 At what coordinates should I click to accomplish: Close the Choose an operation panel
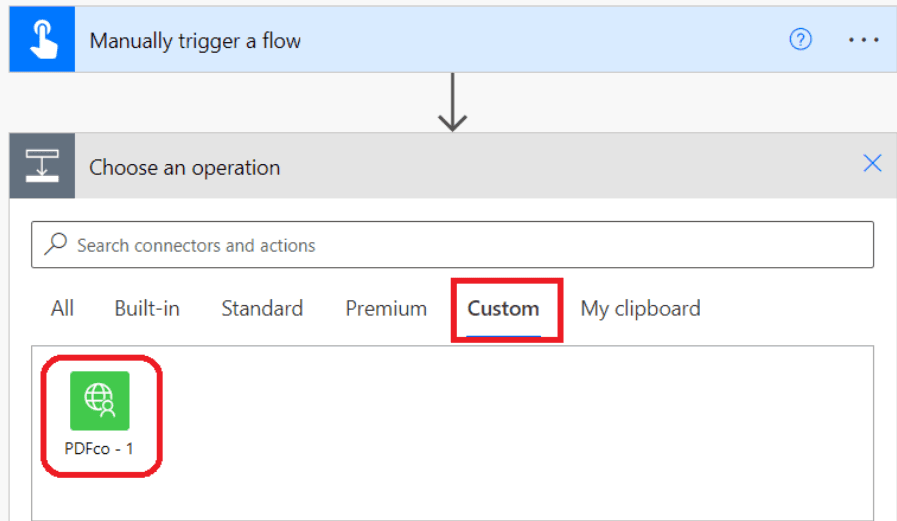(x=872, y=163)
